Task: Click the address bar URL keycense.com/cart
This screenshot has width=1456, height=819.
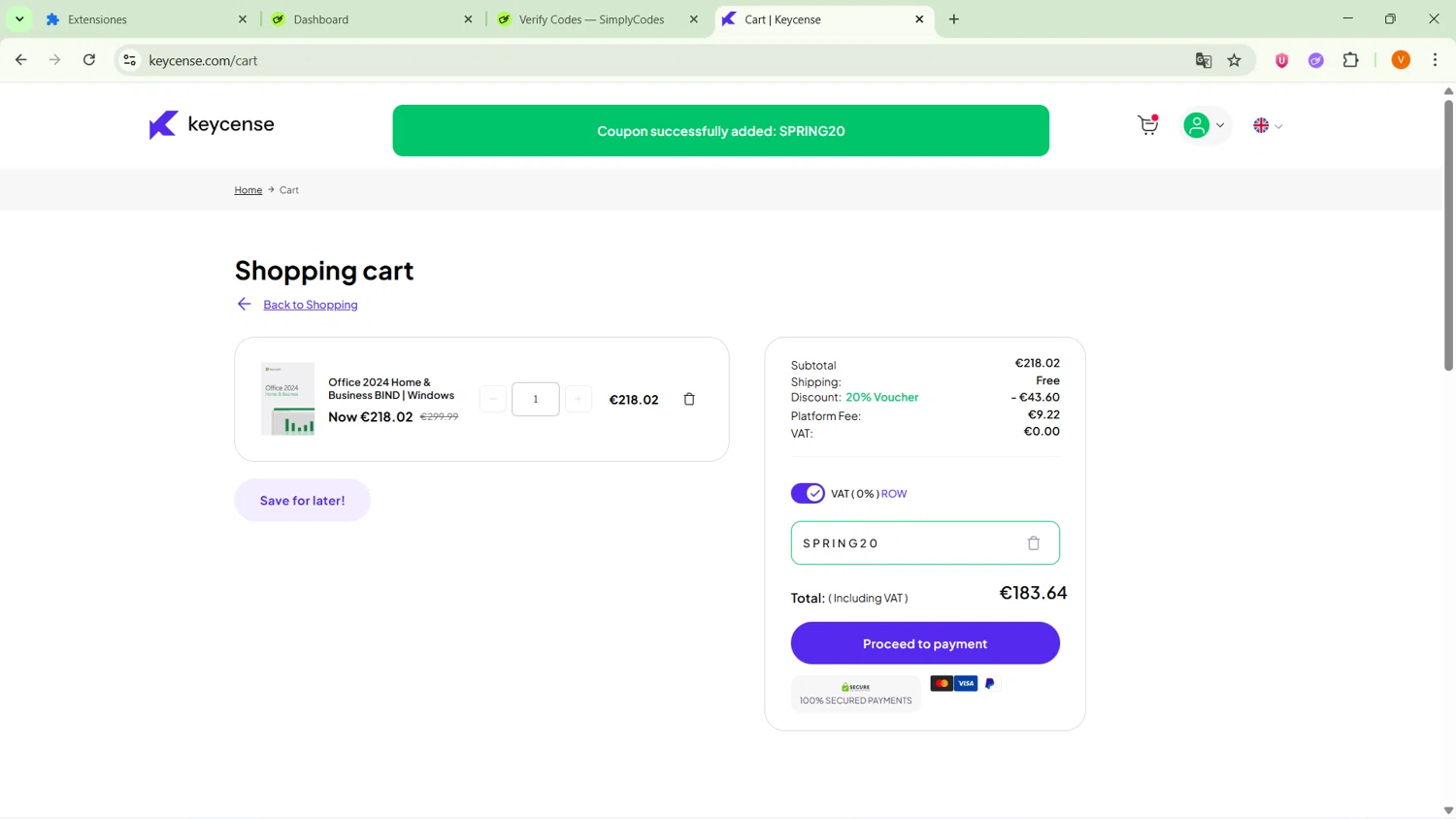Action: 203,60
